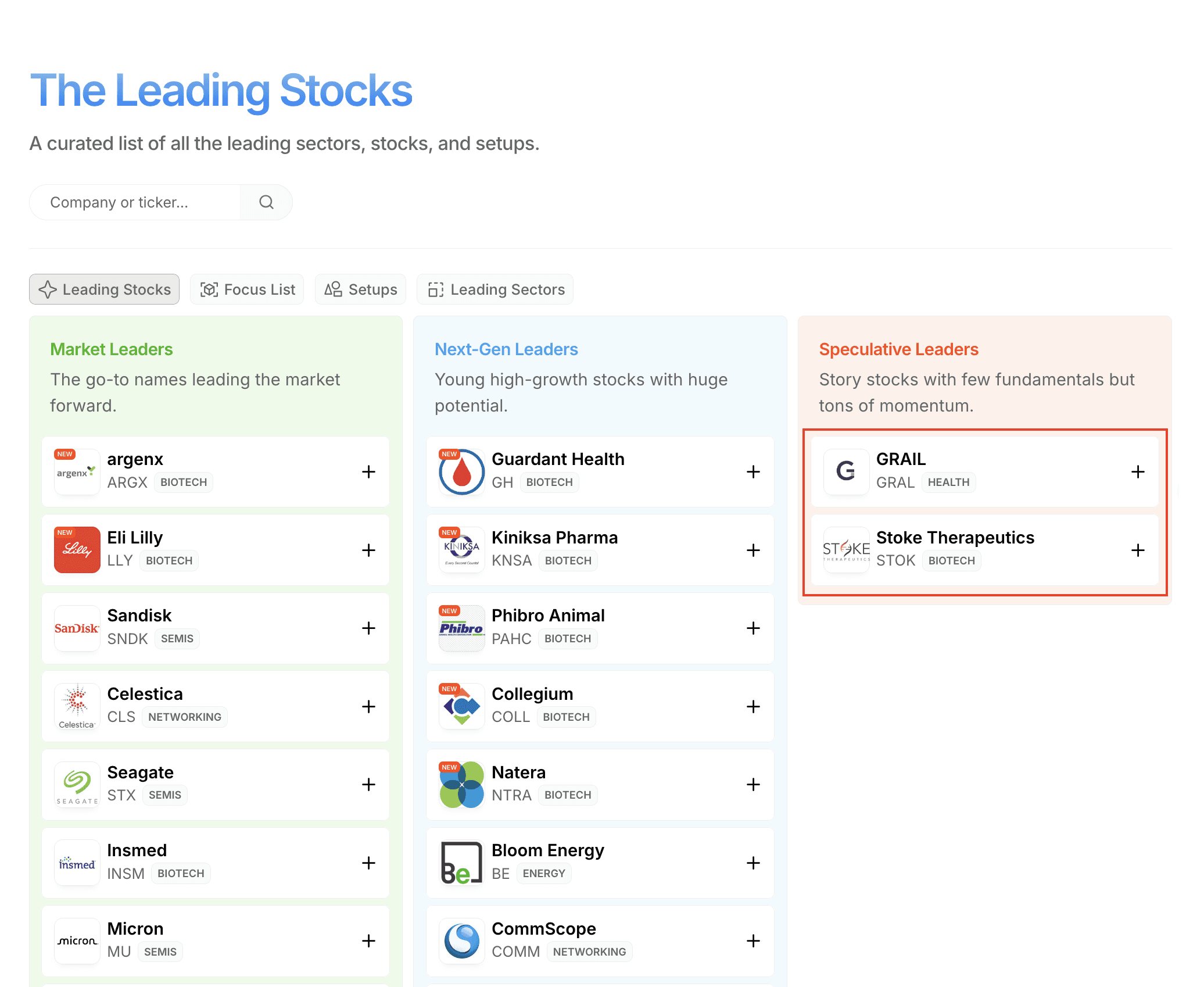This screenshot has height=987, width=1204.
Task: Click the Leading Stocks star icon
Action: 48,289
